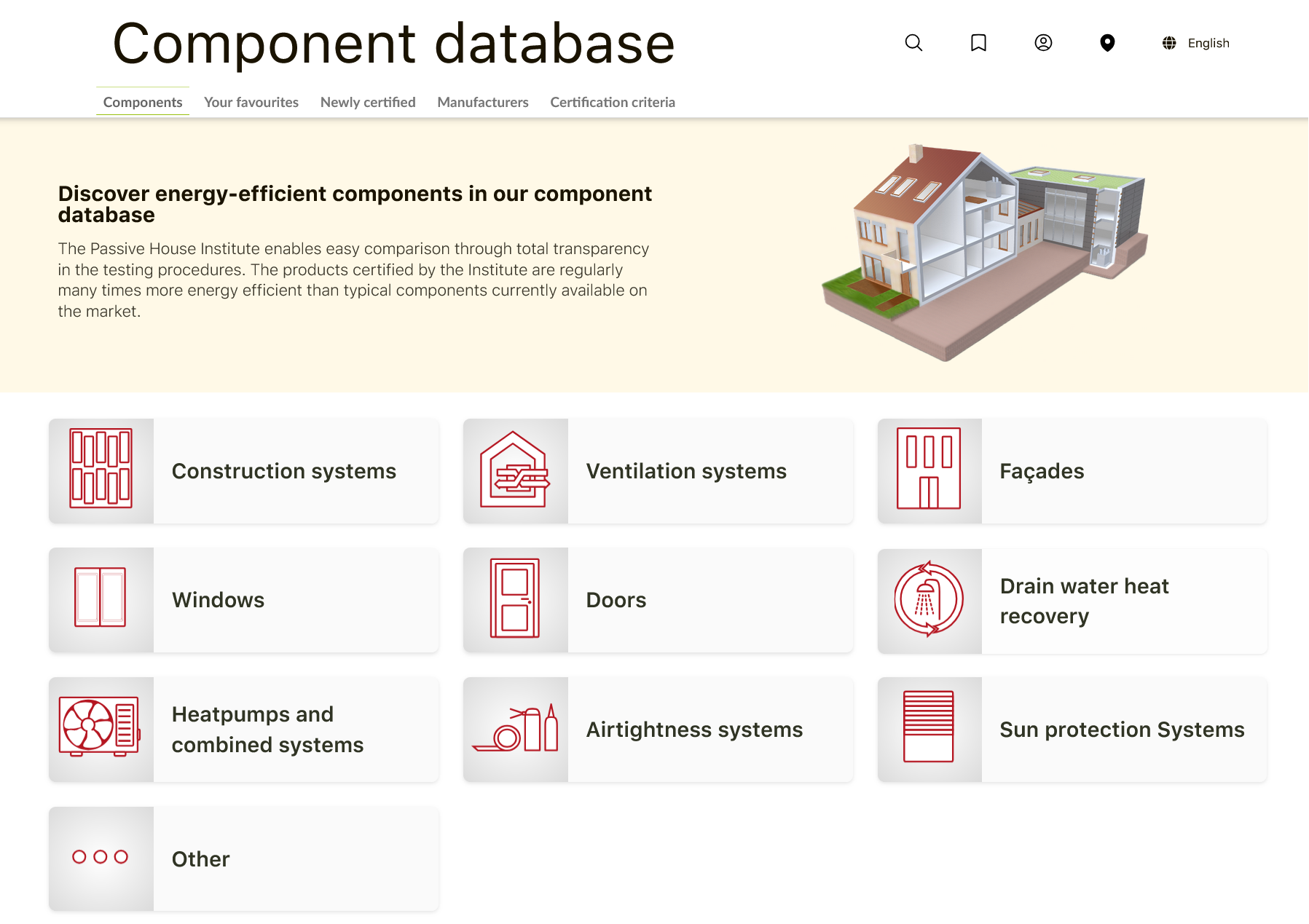Open bookmarks via the bookmark icon
The height and width of the screenshot is (924, 1309).
pyautogui.click(x=978, y=43)
